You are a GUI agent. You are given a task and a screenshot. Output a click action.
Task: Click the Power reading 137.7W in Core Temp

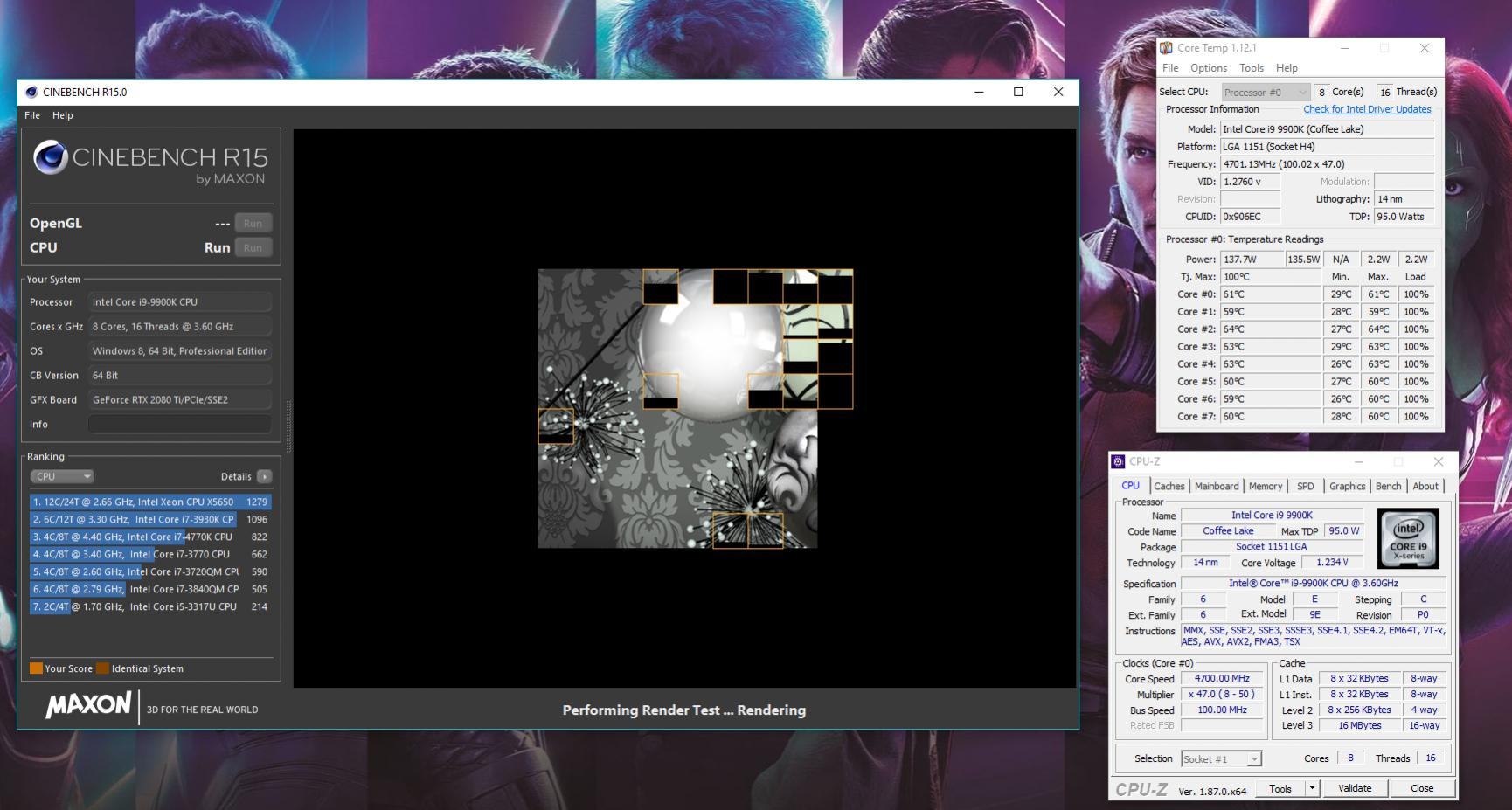(x=1252, y=259)
